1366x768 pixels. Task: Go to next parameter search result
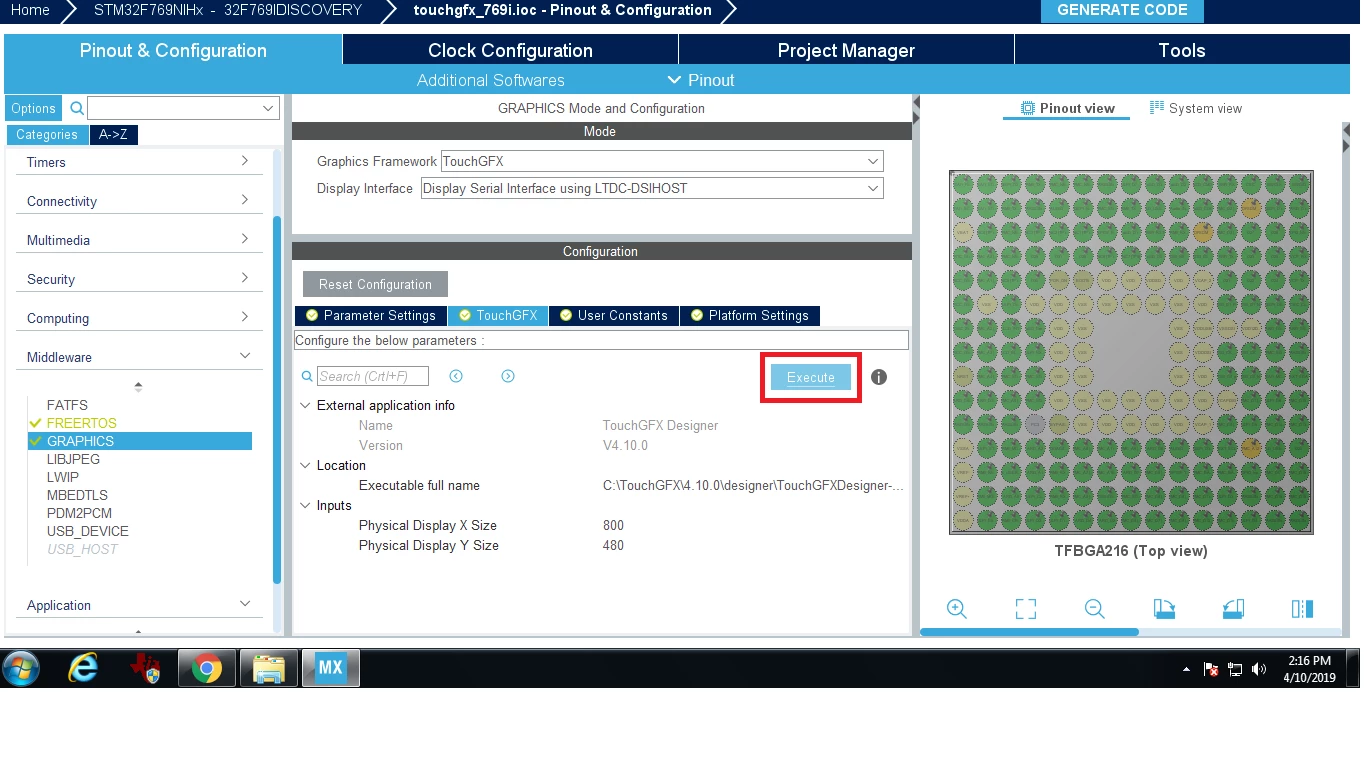tap(508, 376)
